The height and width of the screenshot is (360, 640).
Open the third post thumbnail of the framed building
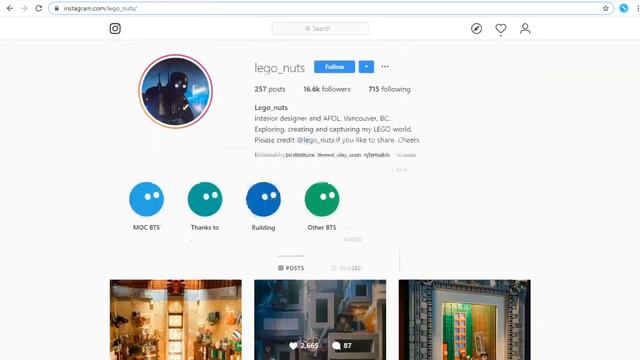(464, 320)
